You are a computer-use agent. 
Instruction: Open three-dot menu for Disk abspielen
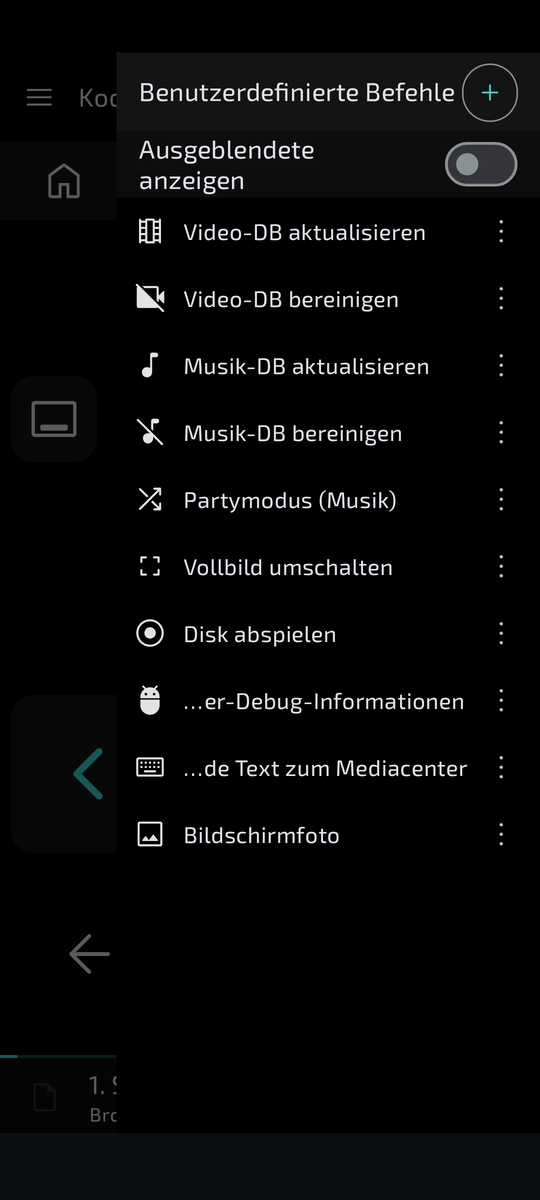pyautogui.click(x=501, y=634)
